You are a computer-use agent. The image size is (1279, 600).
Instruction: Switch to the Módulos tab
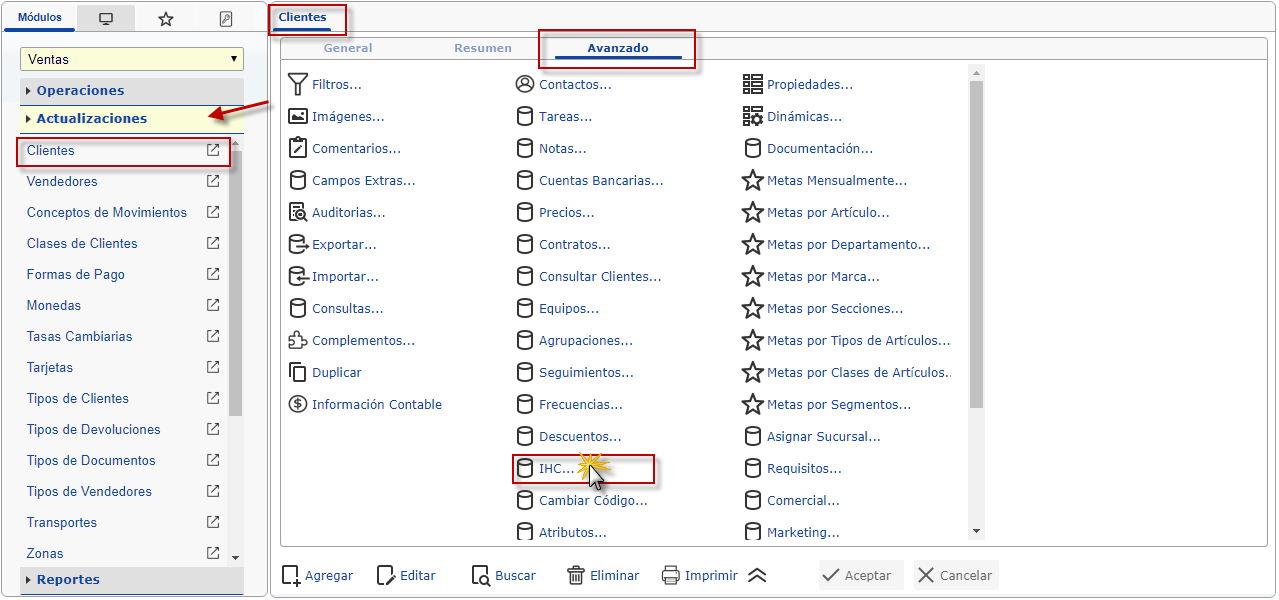[40, 18]
